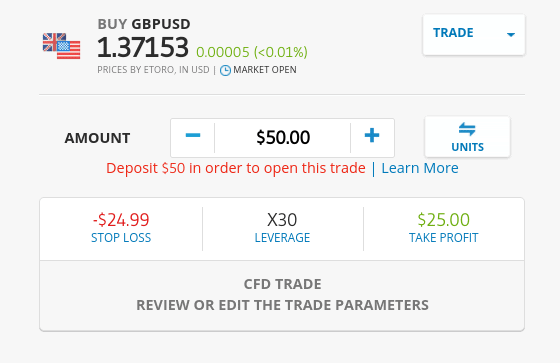
Task: Click the swap arrows icon above UNITS
Action: point(467,129)
